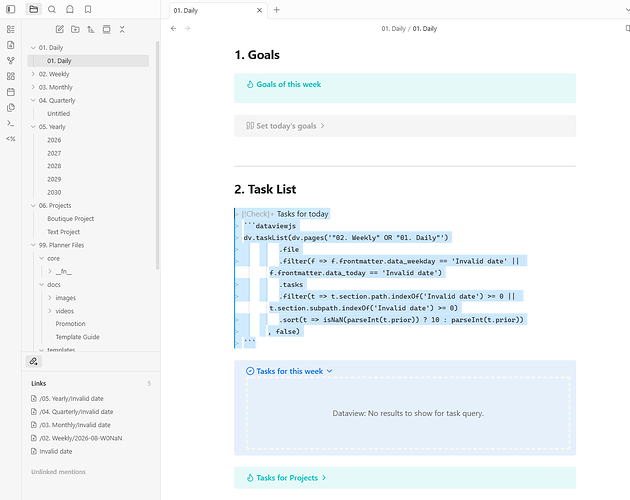The height and width of the screenshot is (500, 630).
Task: Collapse the Links section header
Action: tap(39, 383)
